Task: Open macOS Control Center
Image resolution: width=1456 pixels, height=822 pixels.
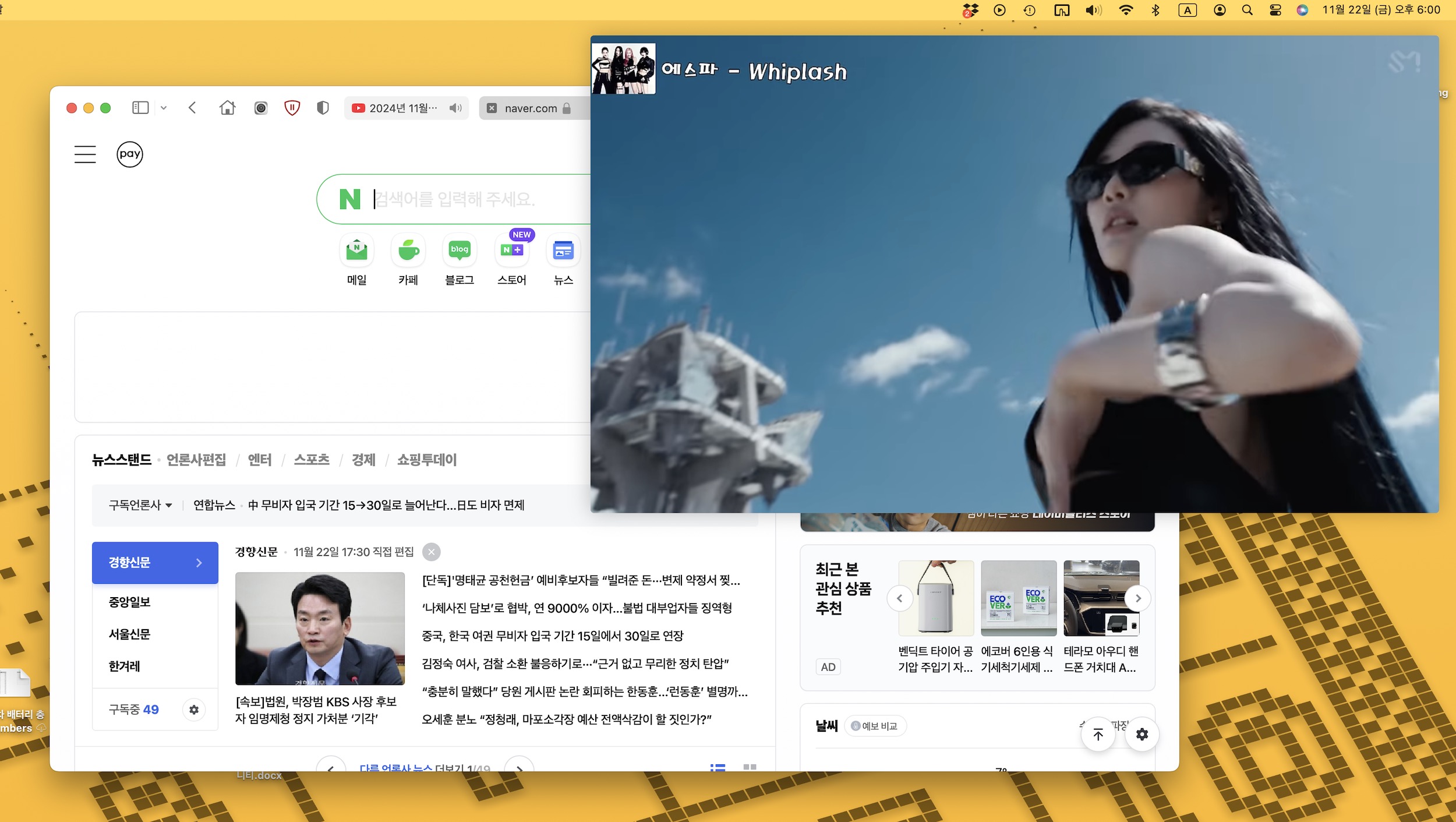Action: click(x=1275, y=10)
